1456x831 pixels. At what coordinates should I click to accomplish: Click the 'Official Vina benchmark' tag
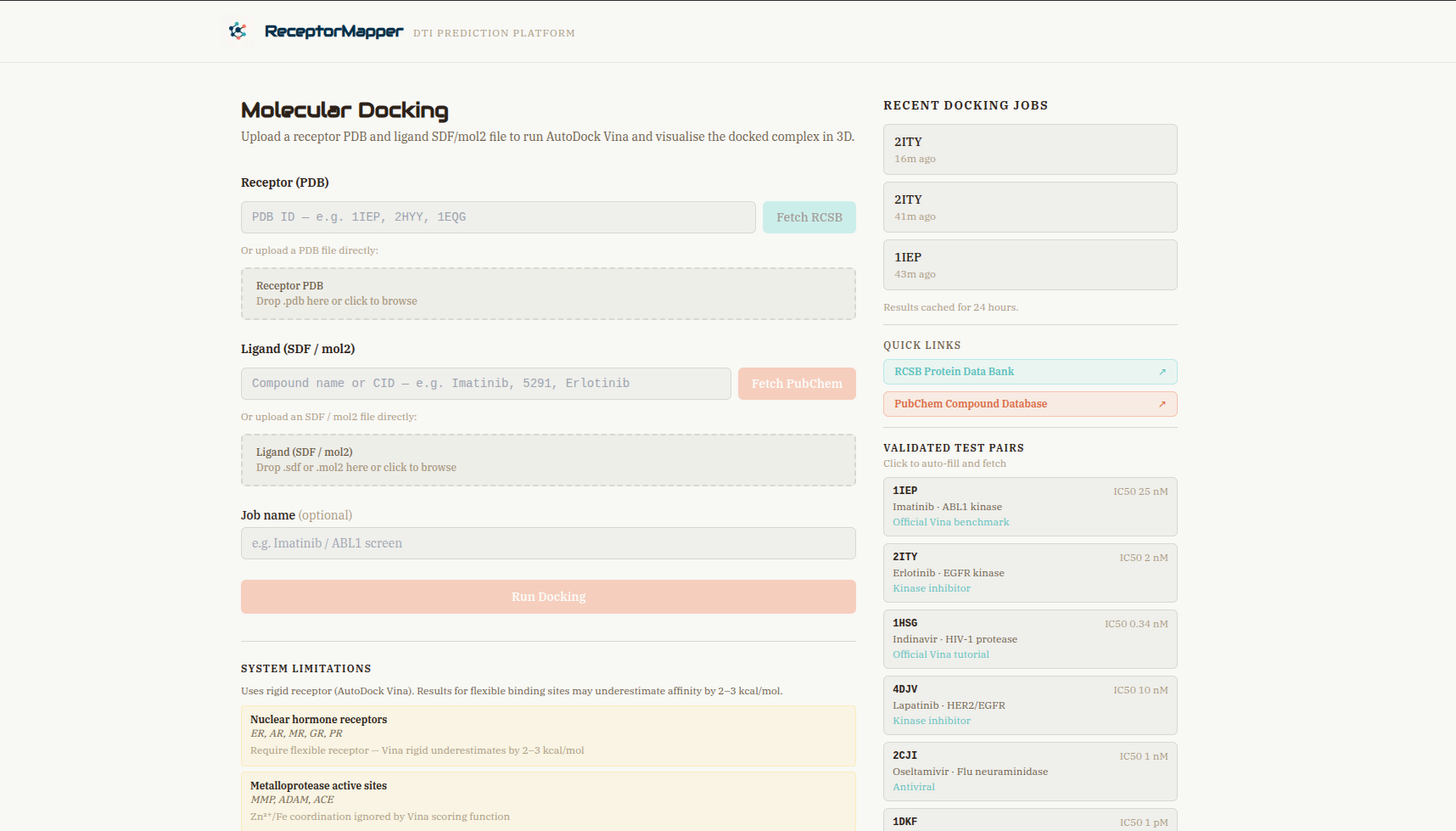(950, 522)
